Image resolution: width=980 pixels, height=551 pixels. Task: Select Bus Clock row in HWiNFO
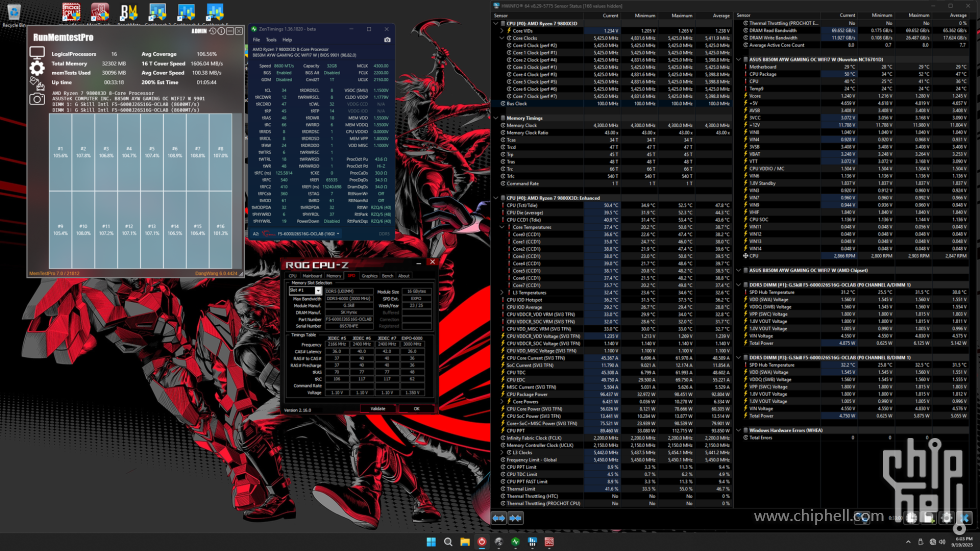612,103
